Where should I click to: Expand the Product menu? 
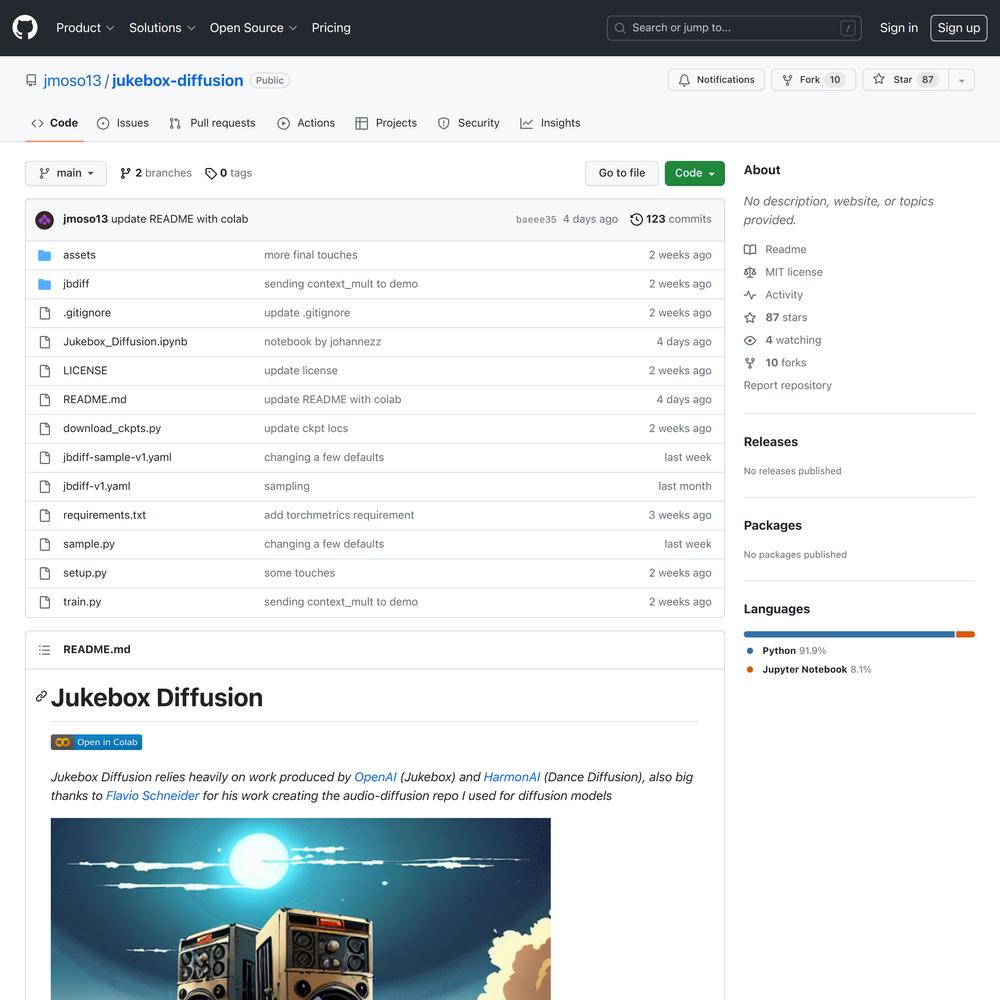[85, 28]
